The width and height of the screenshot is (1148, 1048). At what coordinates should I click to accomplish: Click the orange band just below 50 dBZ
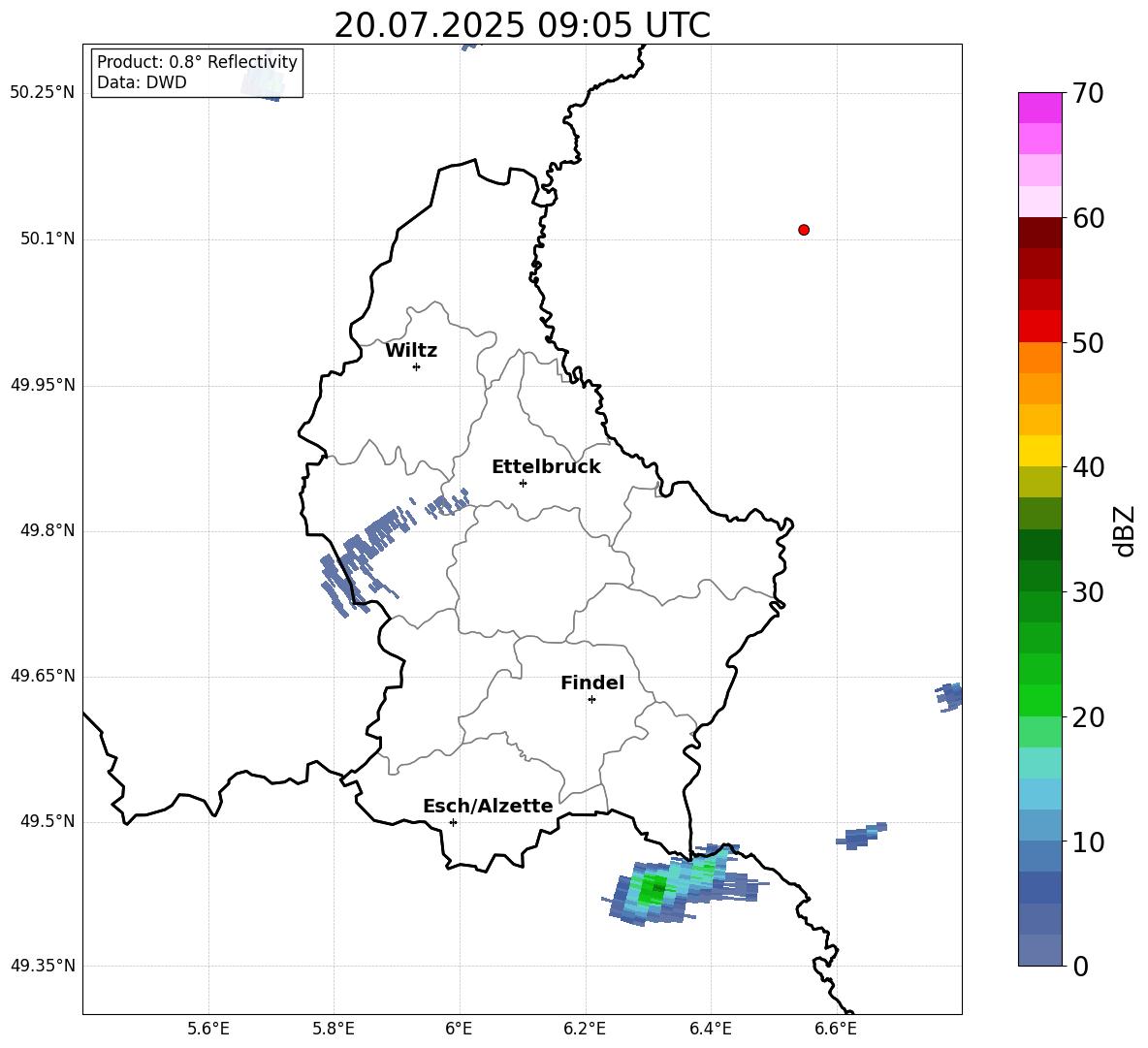tap(1039, 358)
